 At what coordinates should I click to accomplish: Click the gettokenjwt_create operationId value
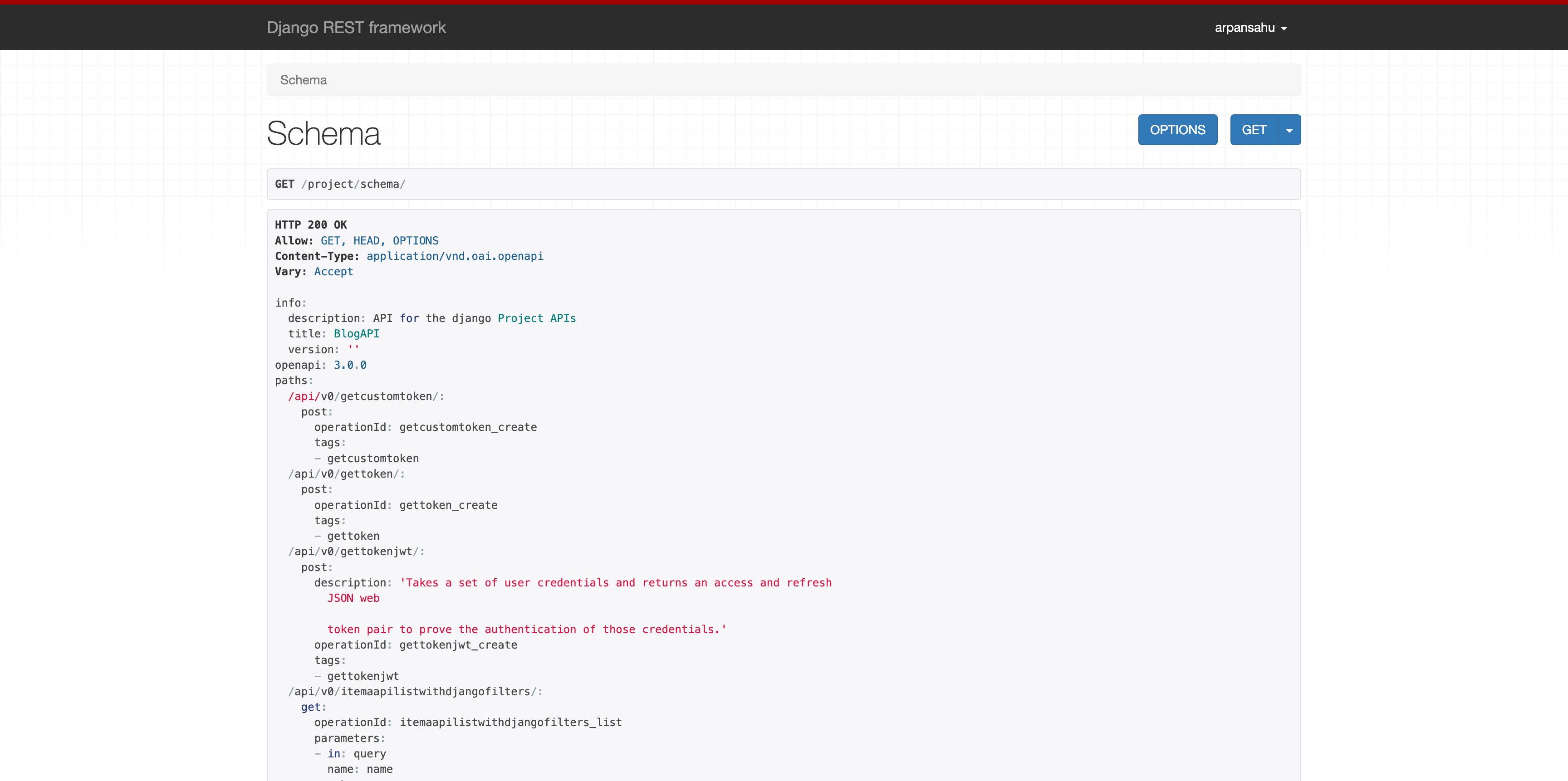coord(458,645)
